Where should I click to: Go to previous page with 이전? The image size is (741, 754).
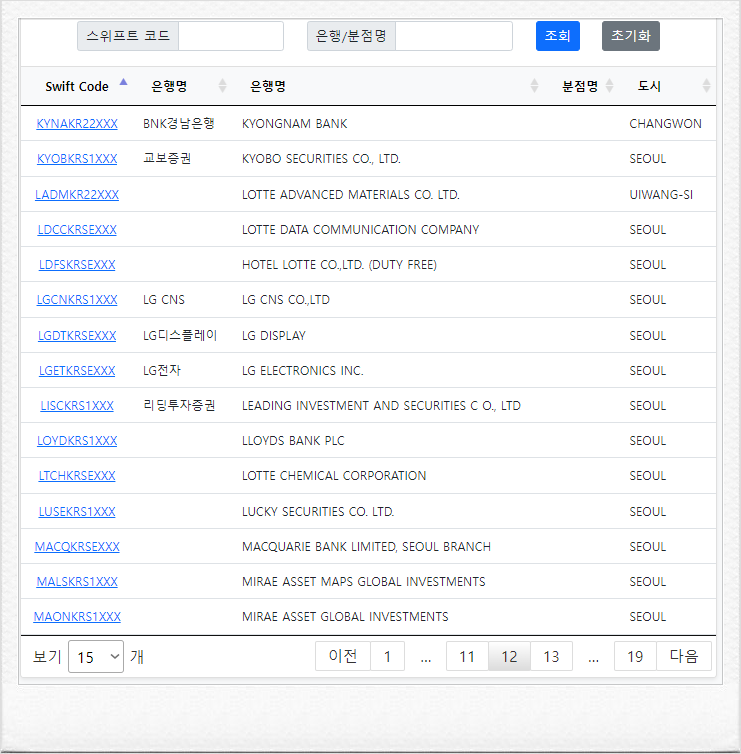343,656
